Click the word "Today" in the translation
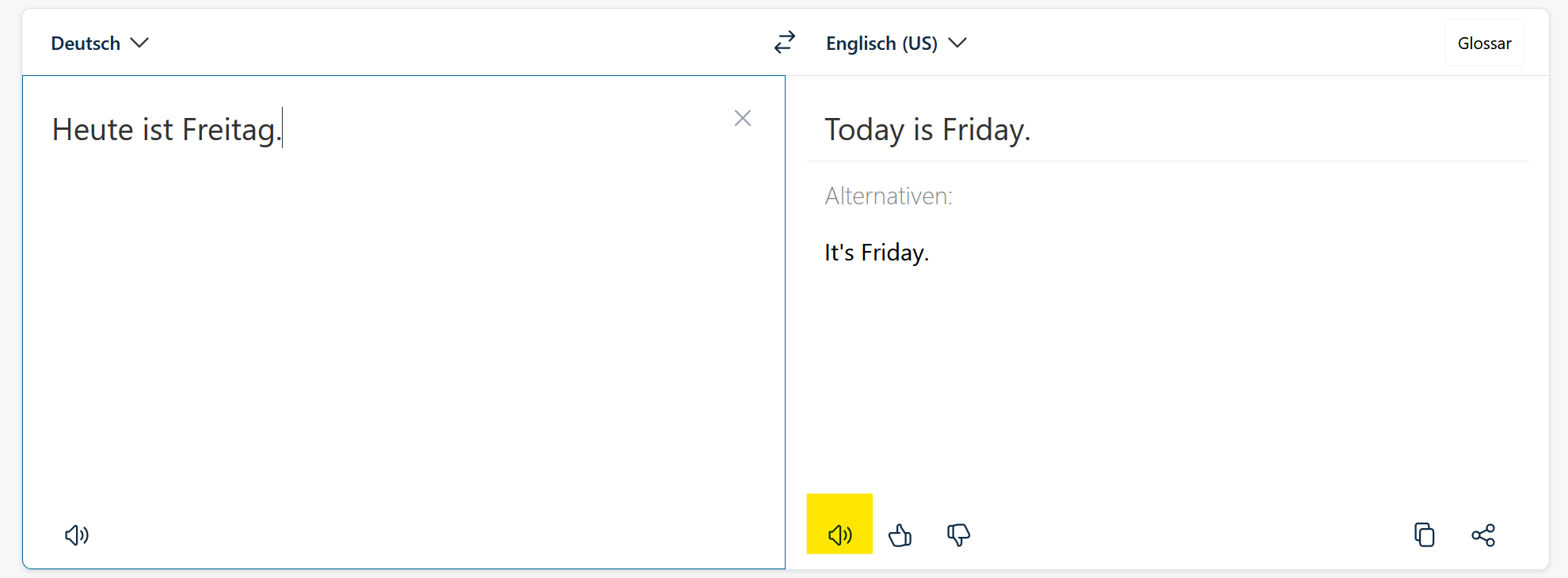 (x=864, y=130)
